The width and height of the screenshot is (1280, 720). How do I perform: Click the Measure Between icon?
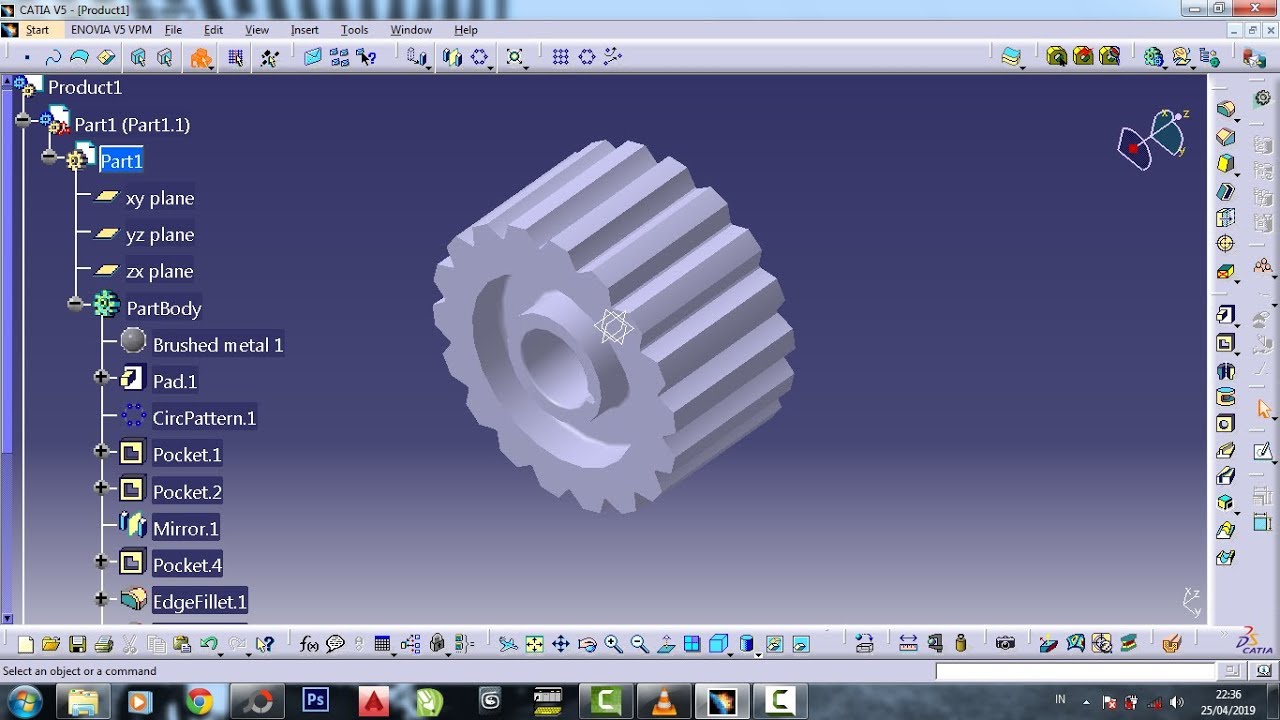coord(908,643)
